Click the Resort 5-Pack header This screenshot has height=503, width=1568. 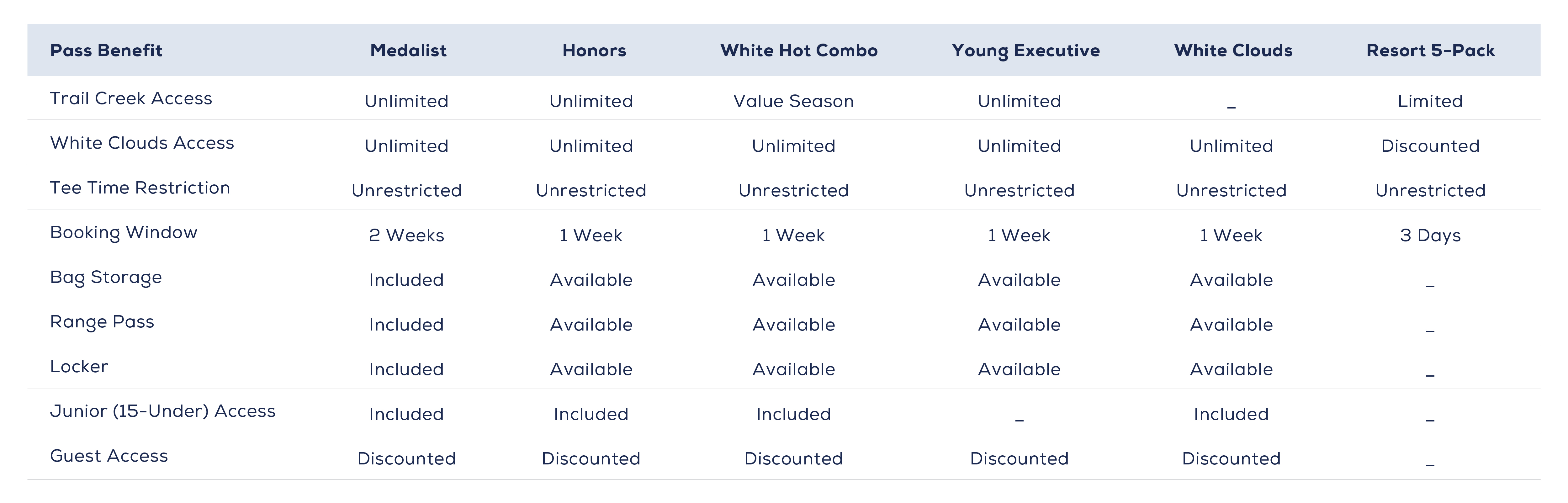point(1430,50)
